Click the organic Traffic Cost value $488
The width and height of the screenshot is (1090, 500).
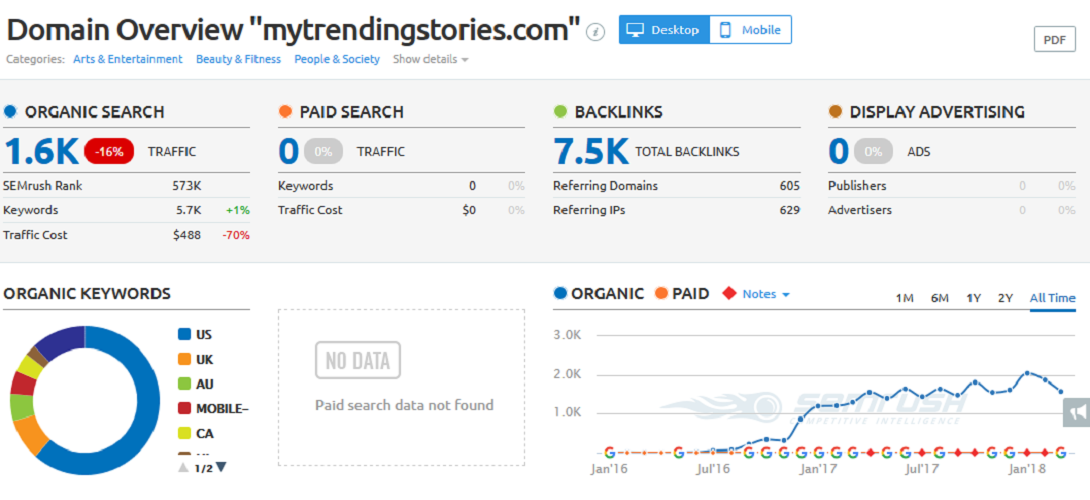tap(187, 234)
